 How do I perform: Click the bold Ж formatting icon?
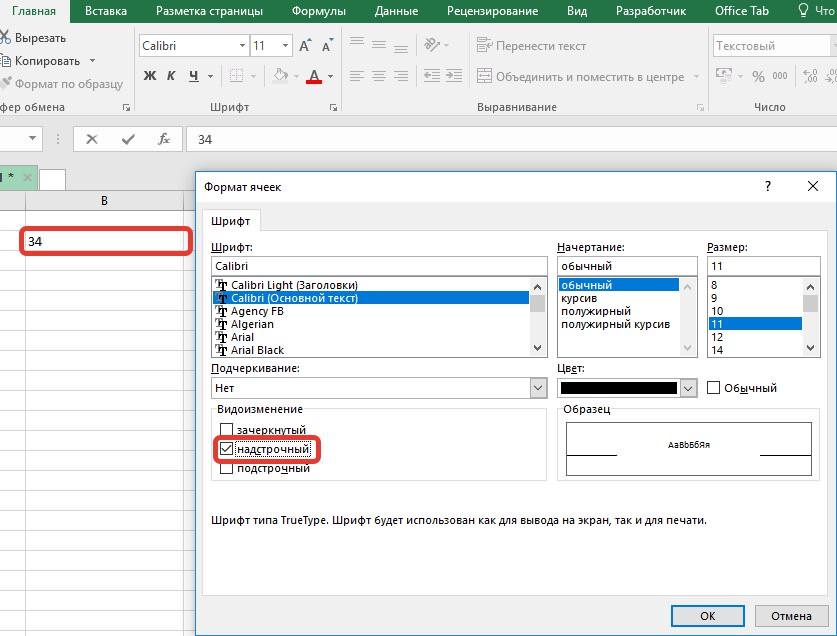pos(150,76)
